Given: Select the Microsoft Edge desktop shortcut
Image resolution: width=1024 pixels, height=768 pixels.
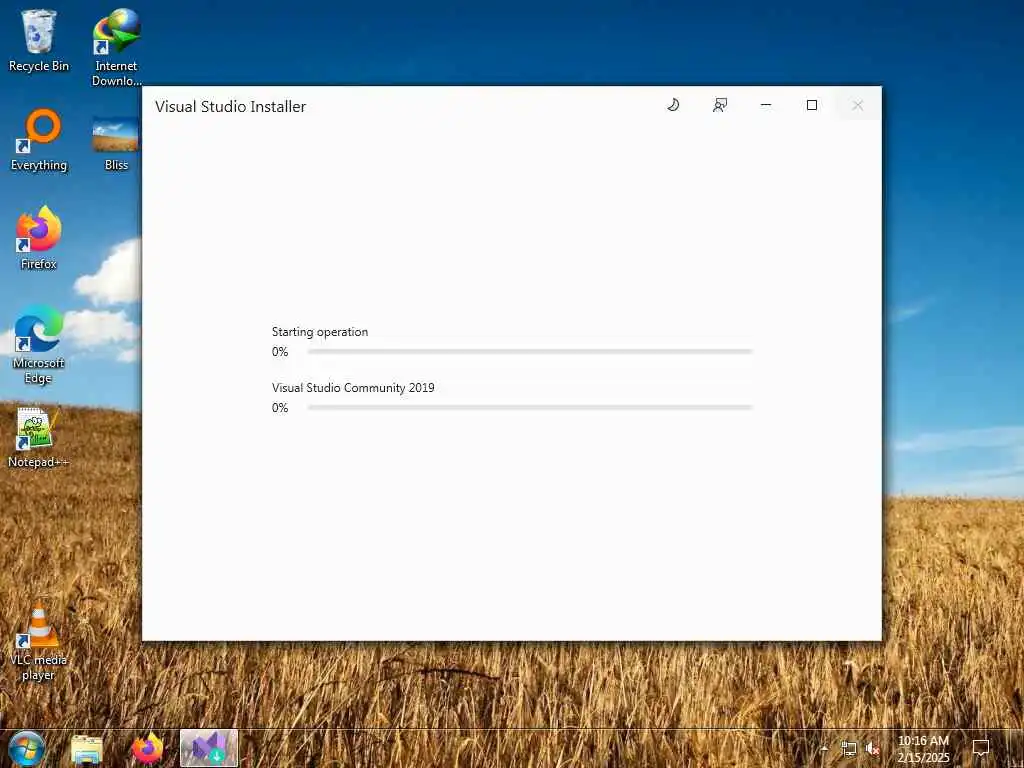Looking at the screenshot, I should pyautogui.click(x=39, y=345).
